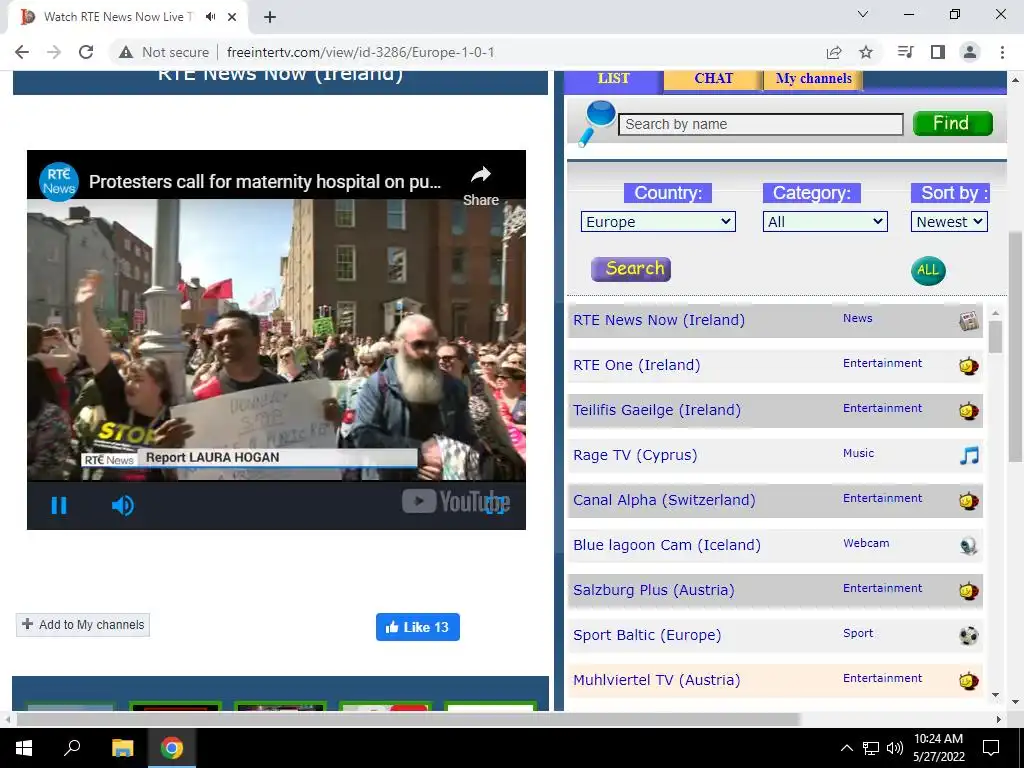Open Sort by dropdown set to Newest

tap(950, 221)
